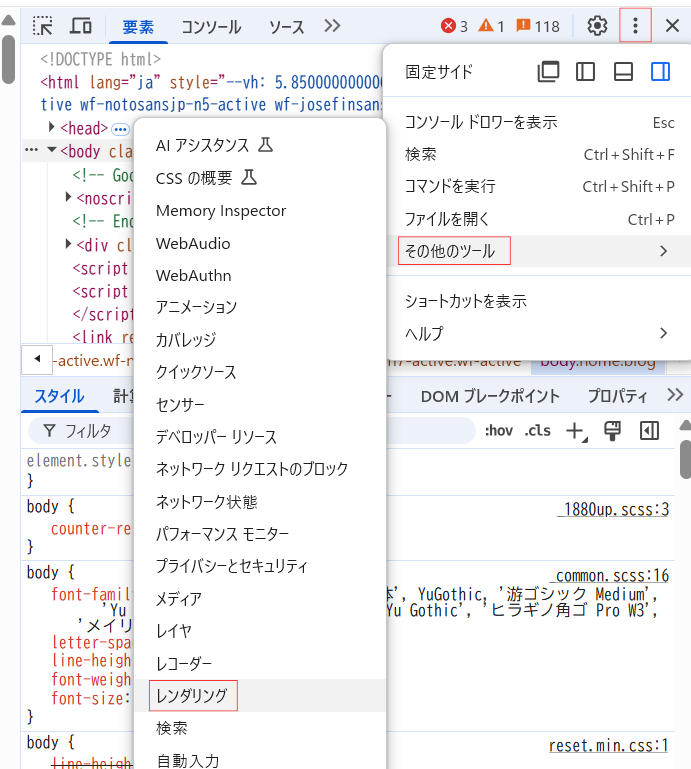691x769 pixels.
Task: Show more DevTools tabs chevron
Action: tap(332, 26)
